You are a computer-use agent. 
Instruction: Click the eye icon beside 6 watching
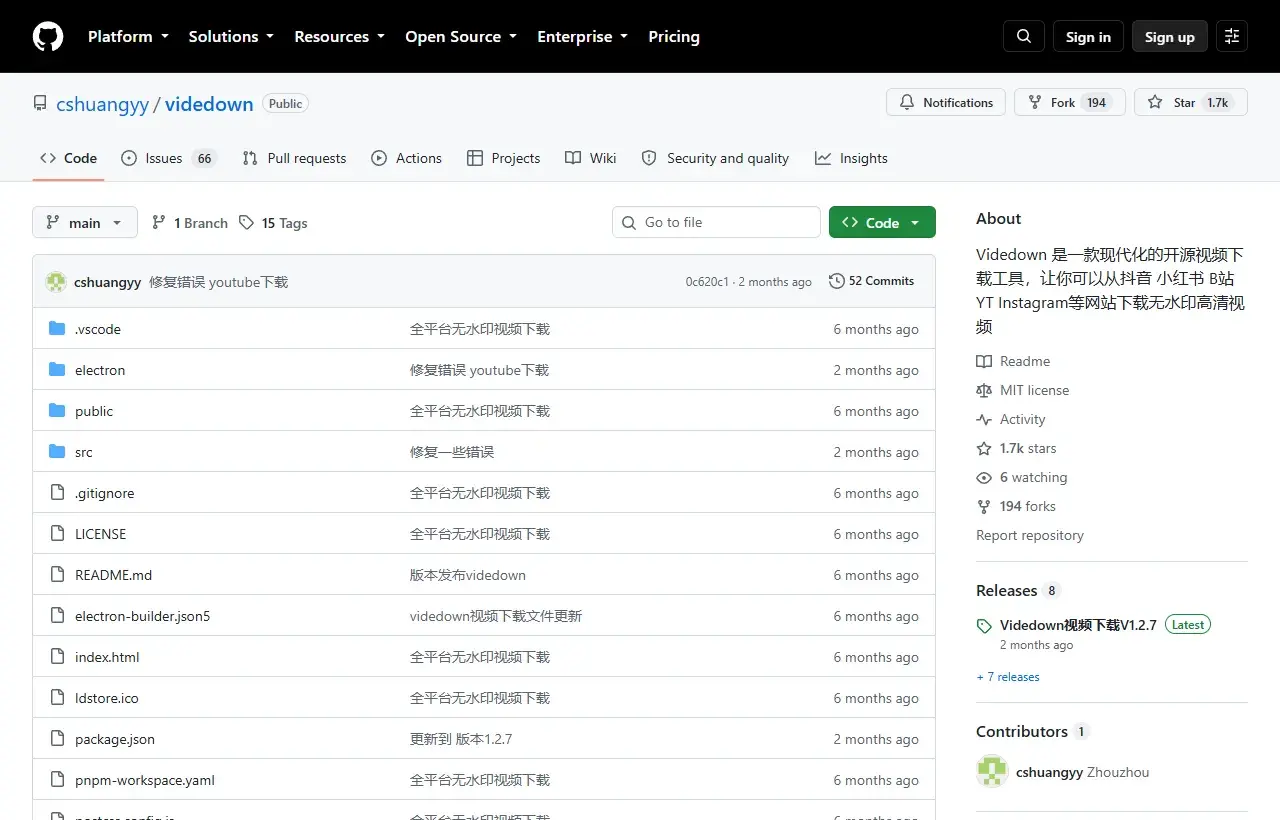click(x=984, y=477)
